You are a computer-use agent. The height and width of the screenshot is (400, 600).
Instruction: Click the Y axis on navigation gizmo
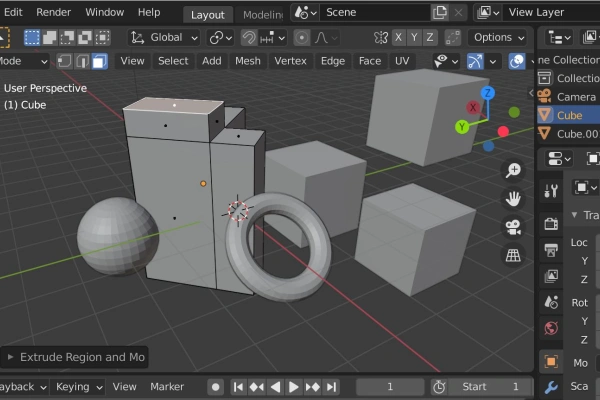click(x=462, y=127)
